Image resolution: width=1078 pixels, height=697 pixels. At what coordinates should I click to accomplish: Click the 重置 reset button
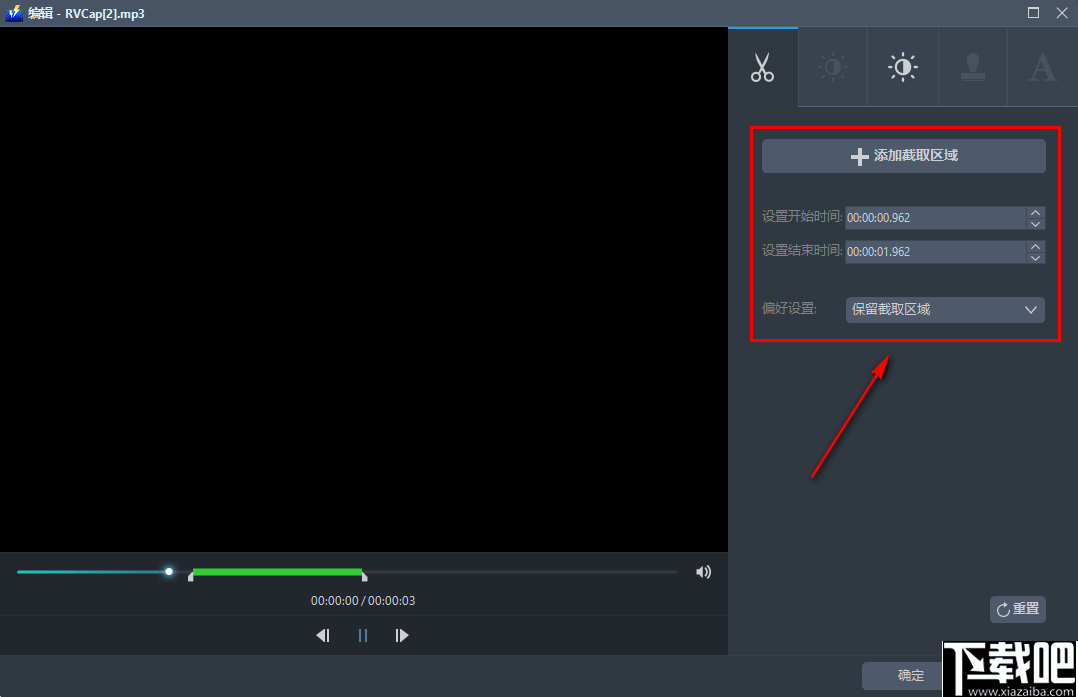pyautogui.click(x=1018, y=609)
